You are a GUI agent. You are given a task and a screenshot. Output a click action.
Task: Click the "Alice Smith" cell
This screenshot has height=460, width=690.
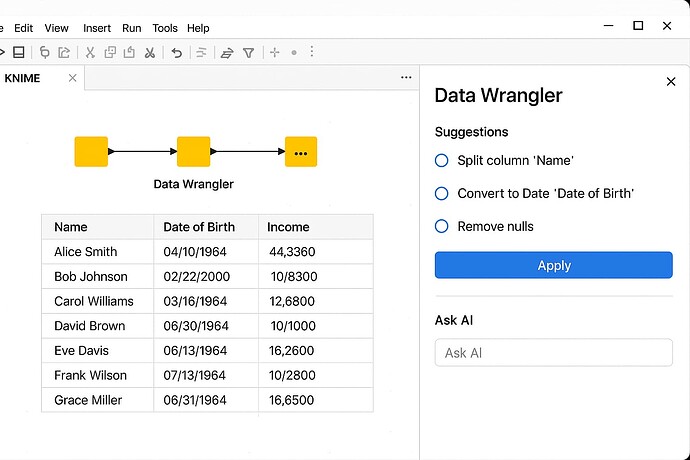click(x=98, y=252)
